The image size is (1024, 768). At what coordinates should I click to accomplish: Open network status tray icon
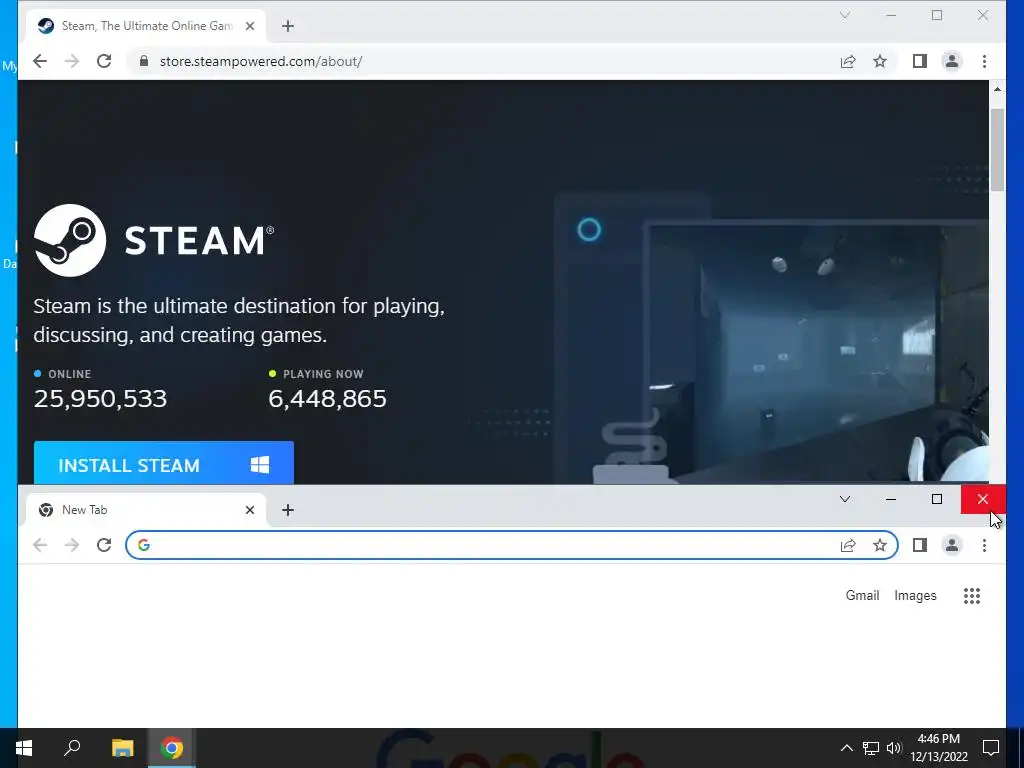871,748
